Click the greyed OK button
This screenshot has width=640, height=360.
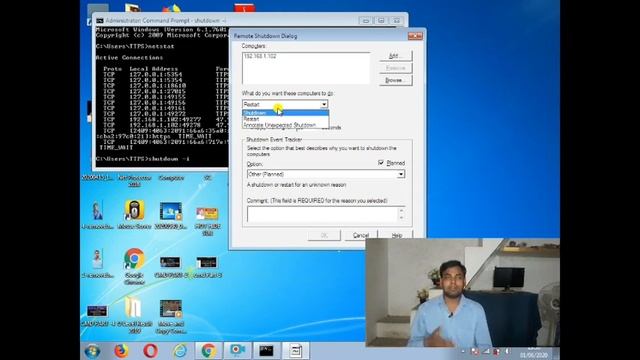click(324, 236)
